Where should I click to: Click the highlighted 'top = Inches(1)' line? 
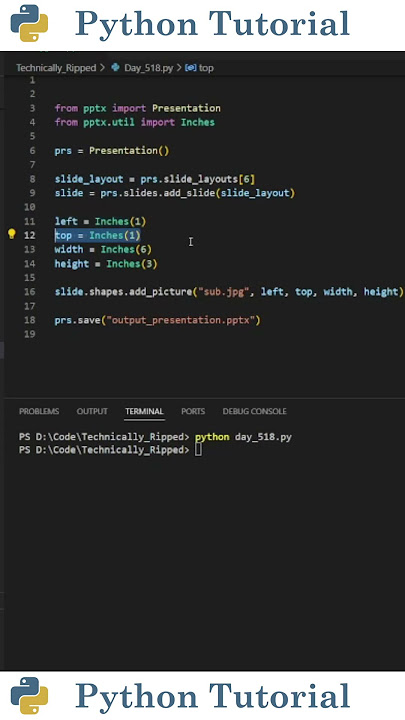pos(97,235)
